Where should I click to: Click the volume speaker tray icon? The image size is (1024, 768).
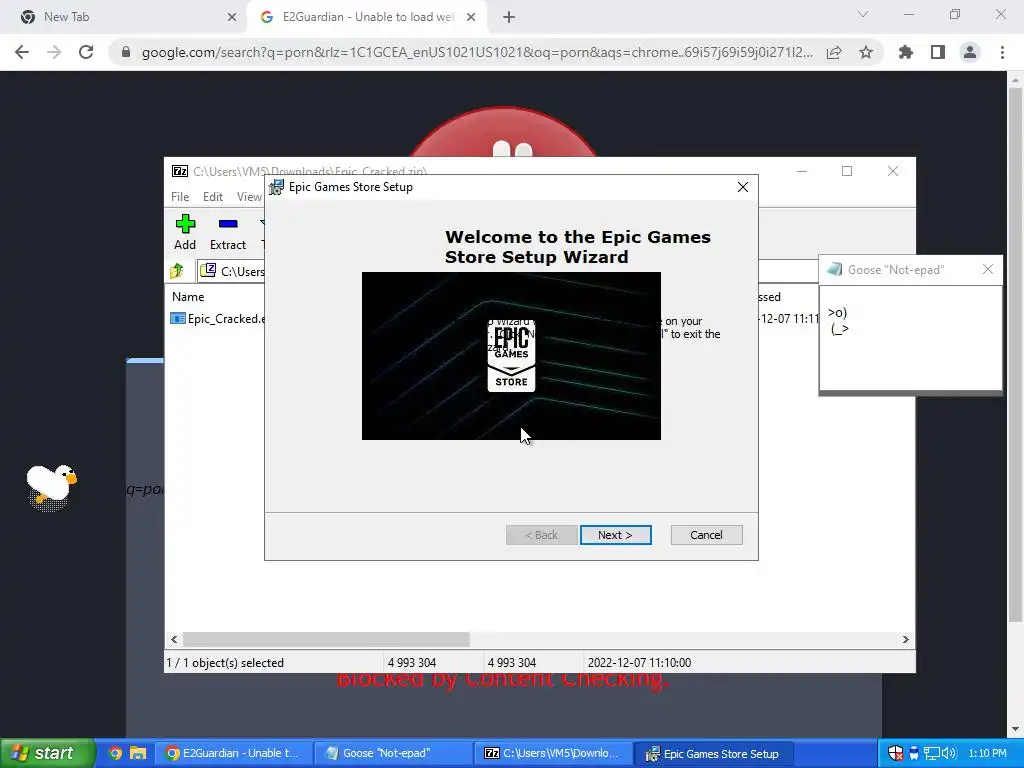949,753
